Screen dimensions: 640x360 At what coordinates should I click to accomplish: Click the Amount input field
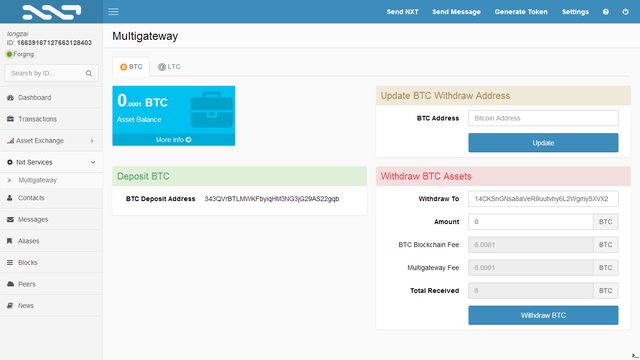(531, 222)
